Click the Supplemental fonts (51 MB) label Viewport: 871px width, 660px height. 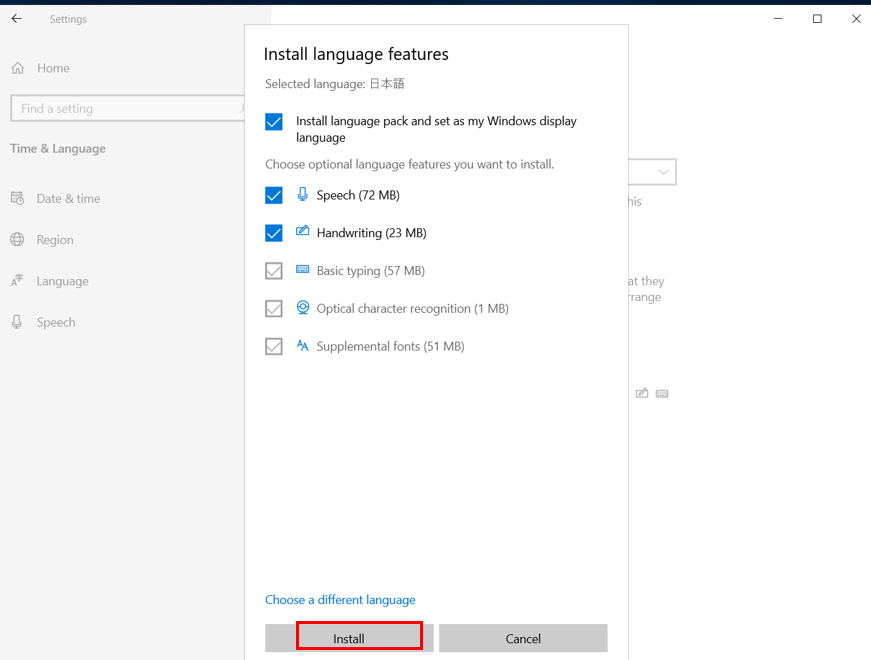(391, 346)
